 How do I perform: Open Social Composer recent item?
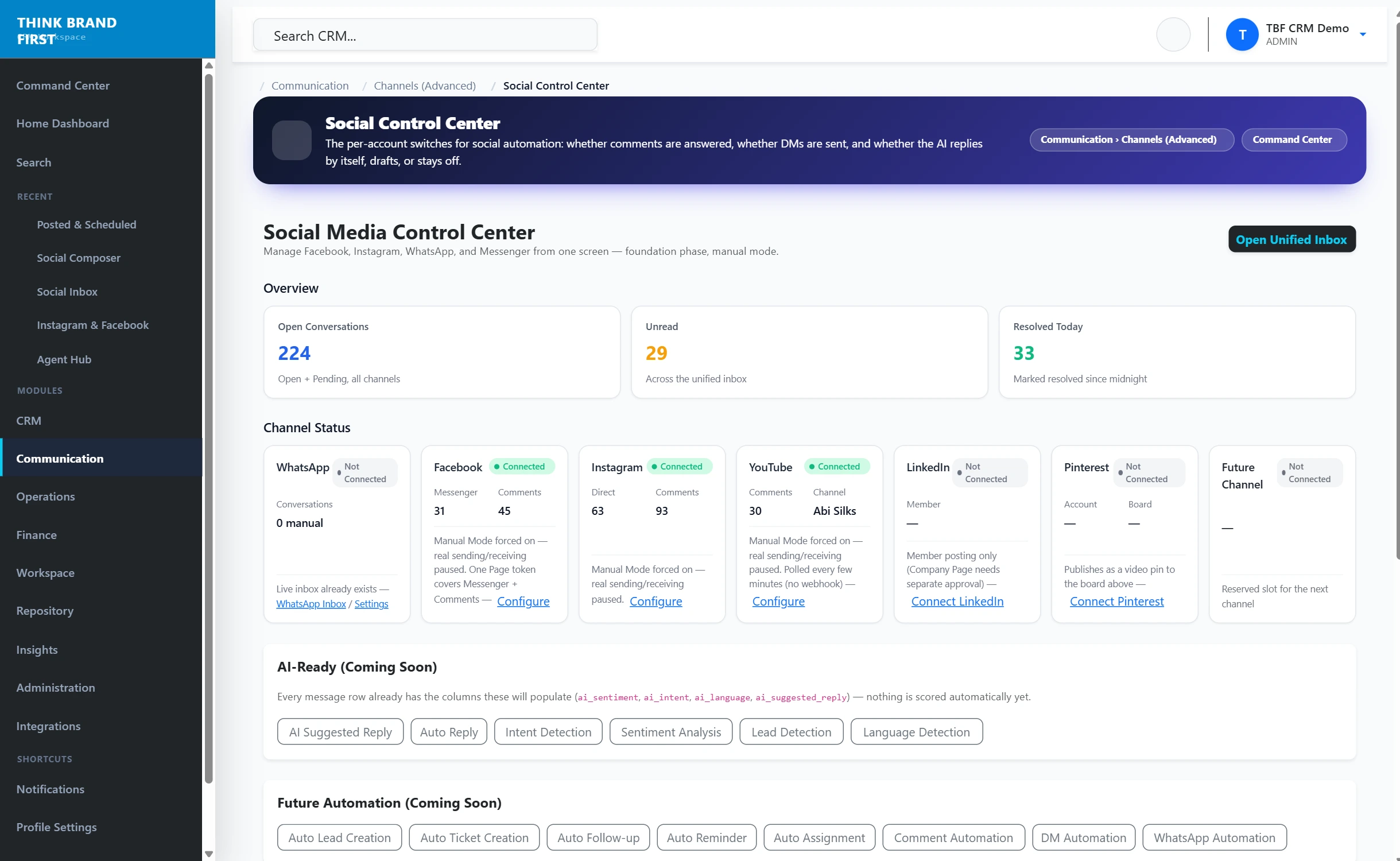point(79,258)
